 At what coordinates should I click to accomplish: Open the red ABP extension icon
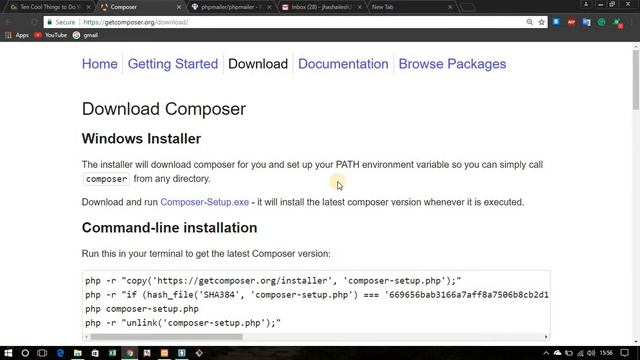[x=571, y=22]
